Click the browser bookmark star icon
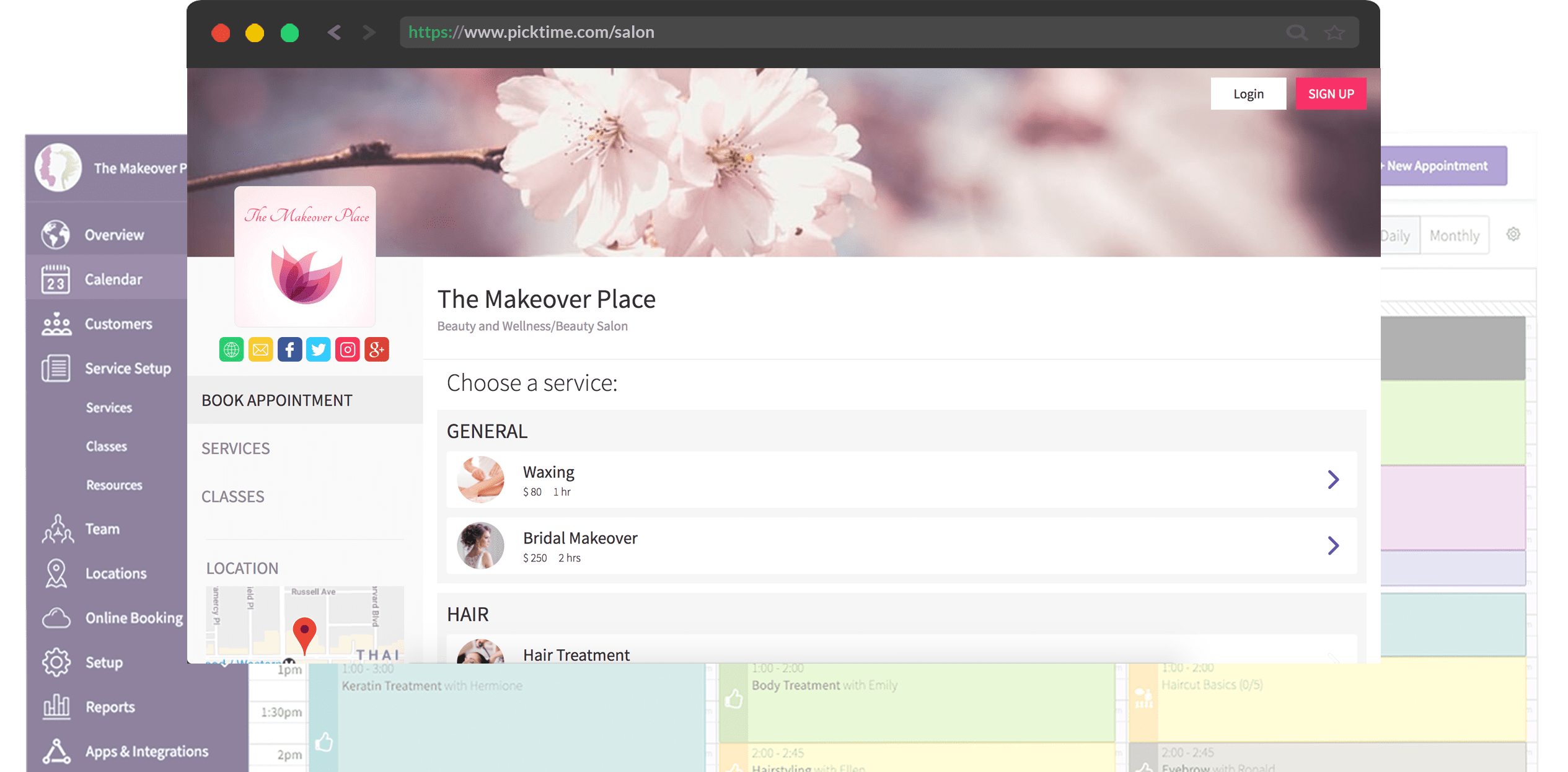Viewport: 1568px width, 772px height. click(1334, 32)
